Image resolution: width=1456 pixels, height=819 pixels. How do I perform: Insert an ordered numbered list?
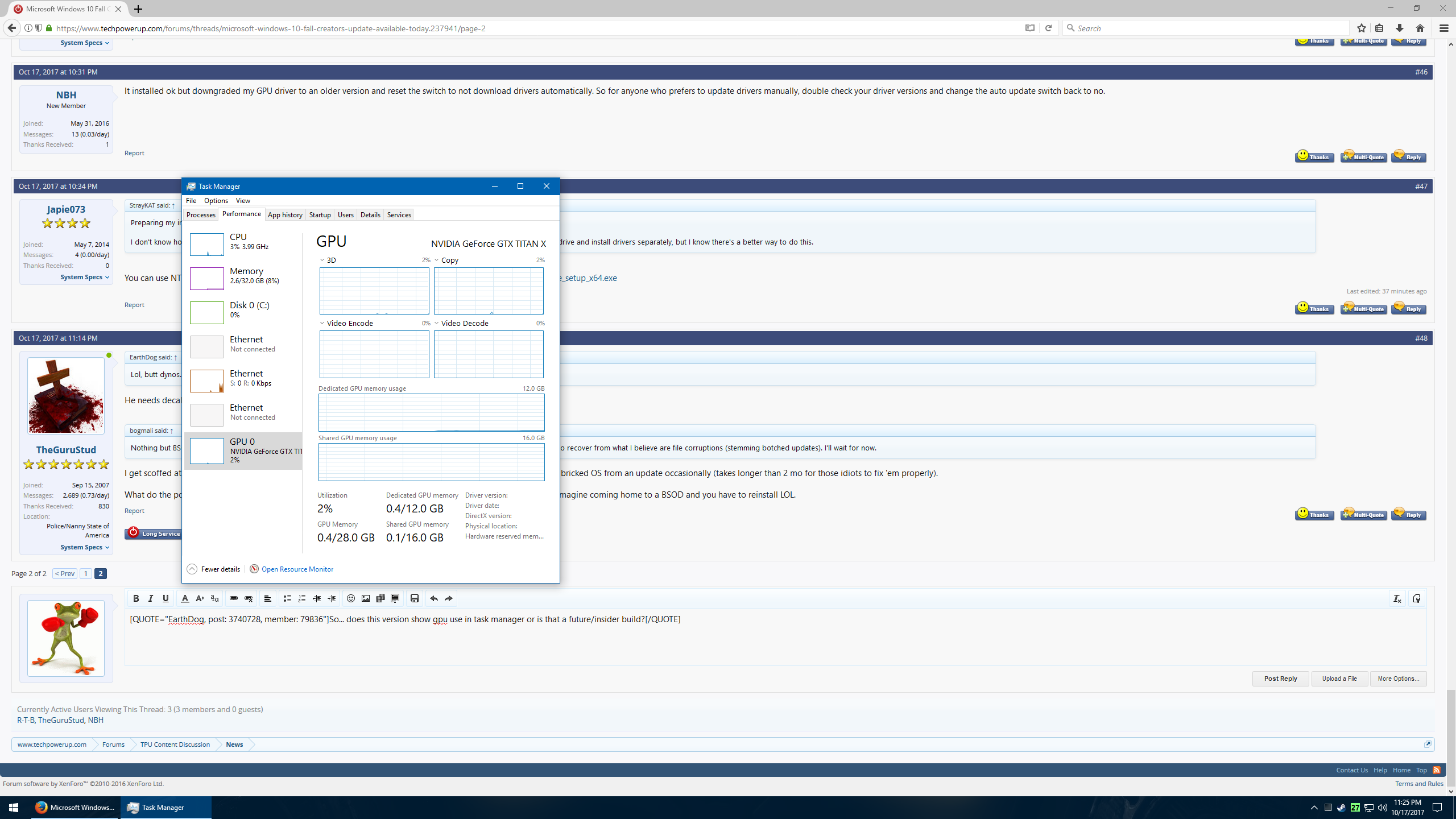click(302, 598)
